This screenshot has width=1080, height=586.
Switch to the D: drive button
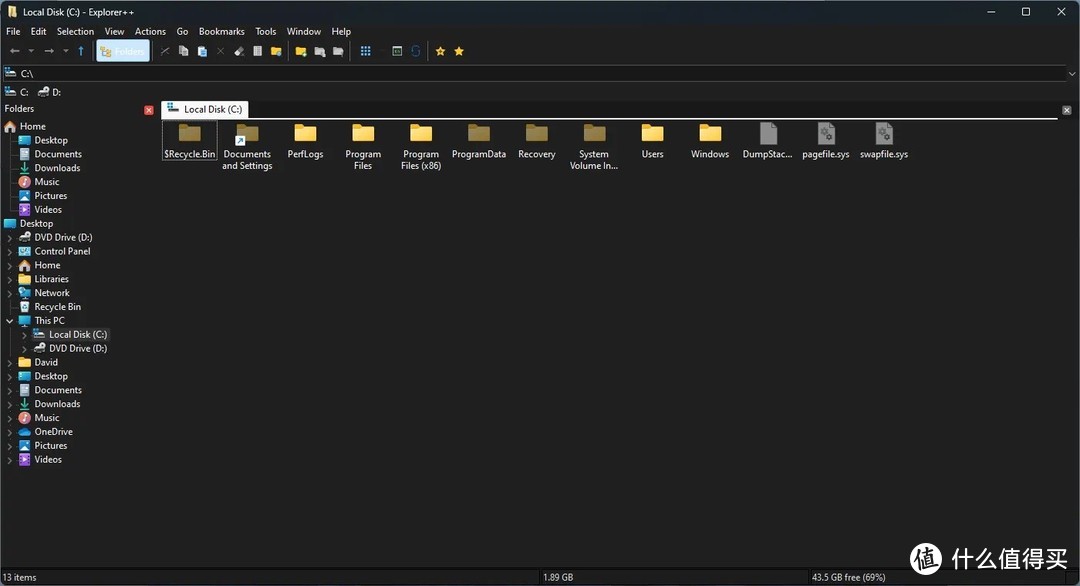(x=50, y=92)
